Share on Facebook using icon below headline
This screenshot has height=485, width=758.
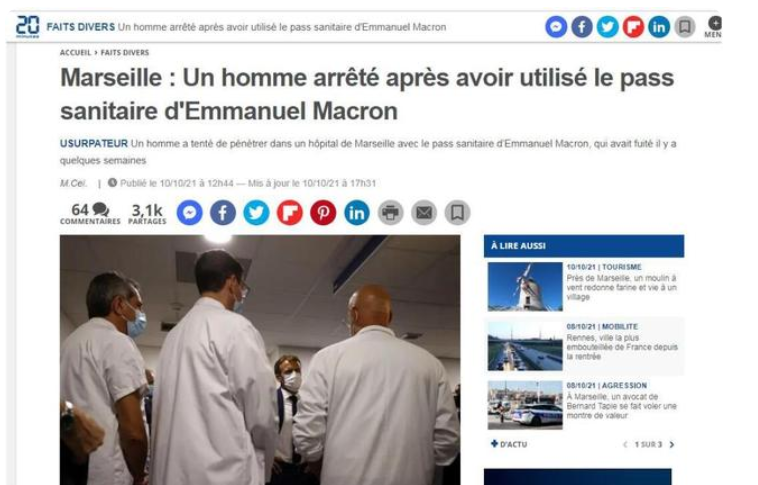point(223,213)
